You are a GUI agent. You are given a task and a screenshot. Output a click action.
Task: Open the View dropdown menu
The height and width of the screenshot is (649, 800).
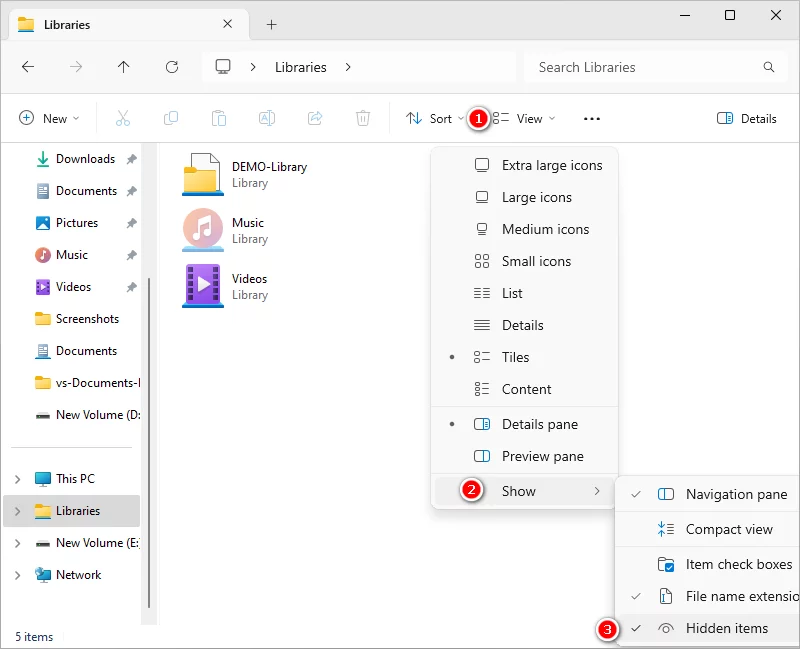(x=524, y=118)
